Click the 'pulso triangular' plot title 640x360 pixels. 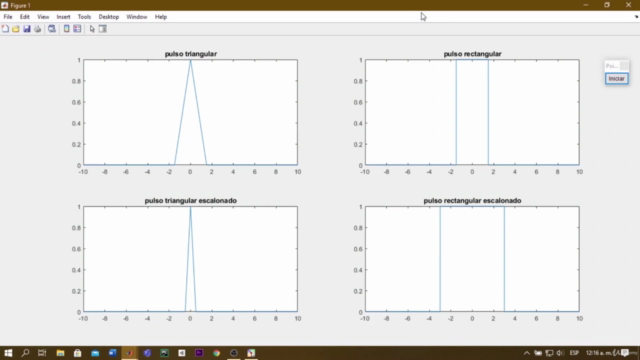191,54
